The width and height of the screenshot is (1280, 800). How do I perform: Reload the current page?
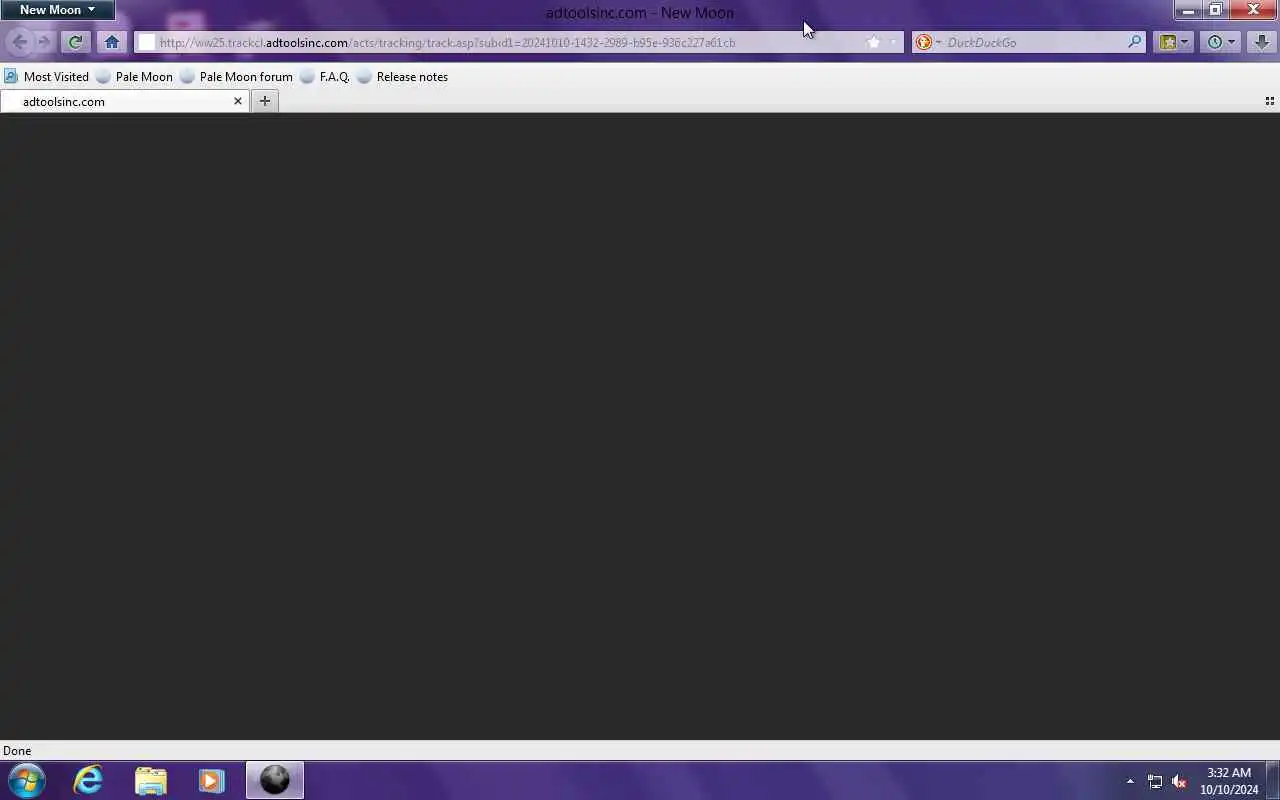pos(75,42)
